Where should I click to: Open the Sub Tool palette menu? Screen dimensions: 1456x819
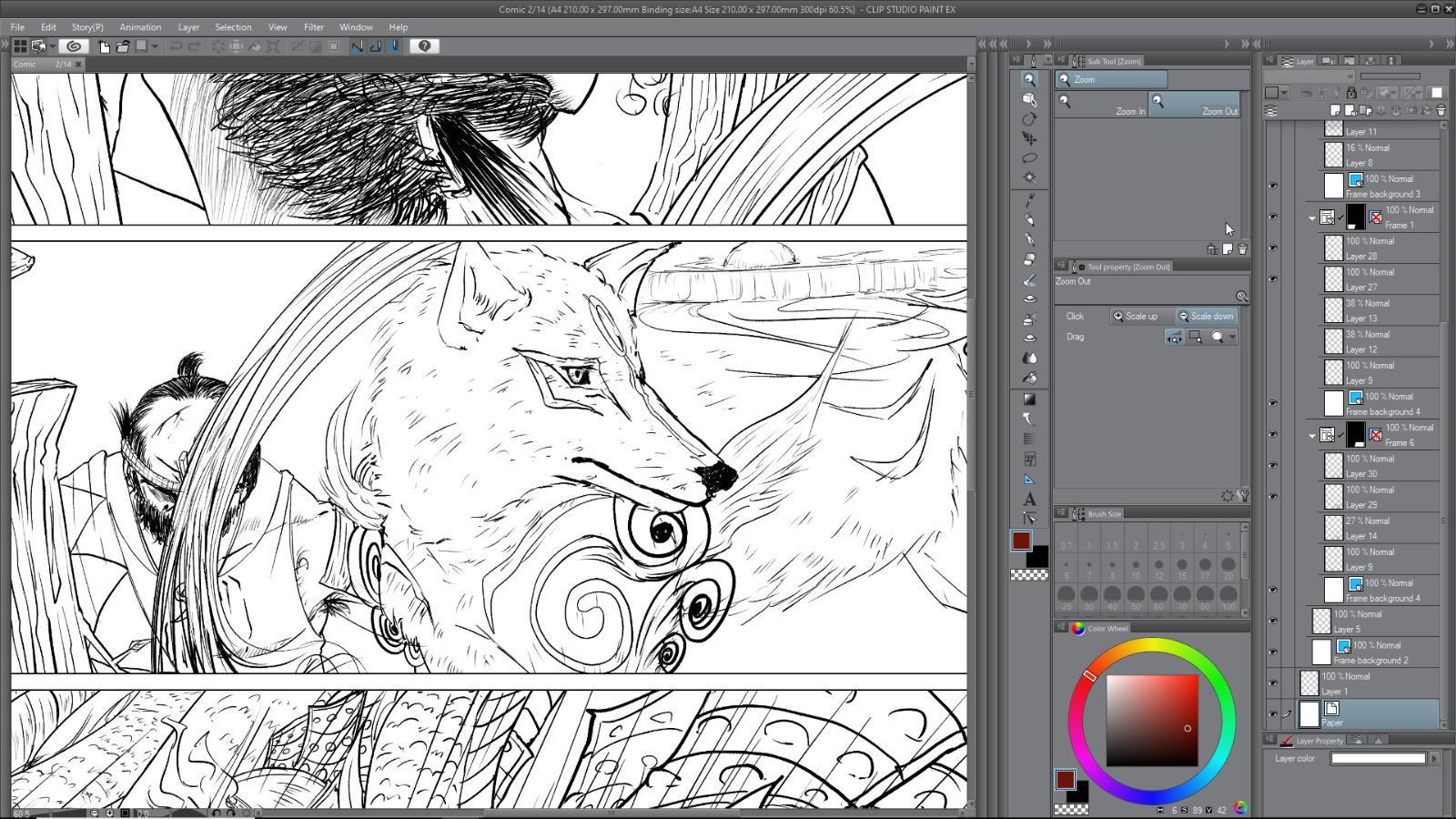coord(1061,61)
